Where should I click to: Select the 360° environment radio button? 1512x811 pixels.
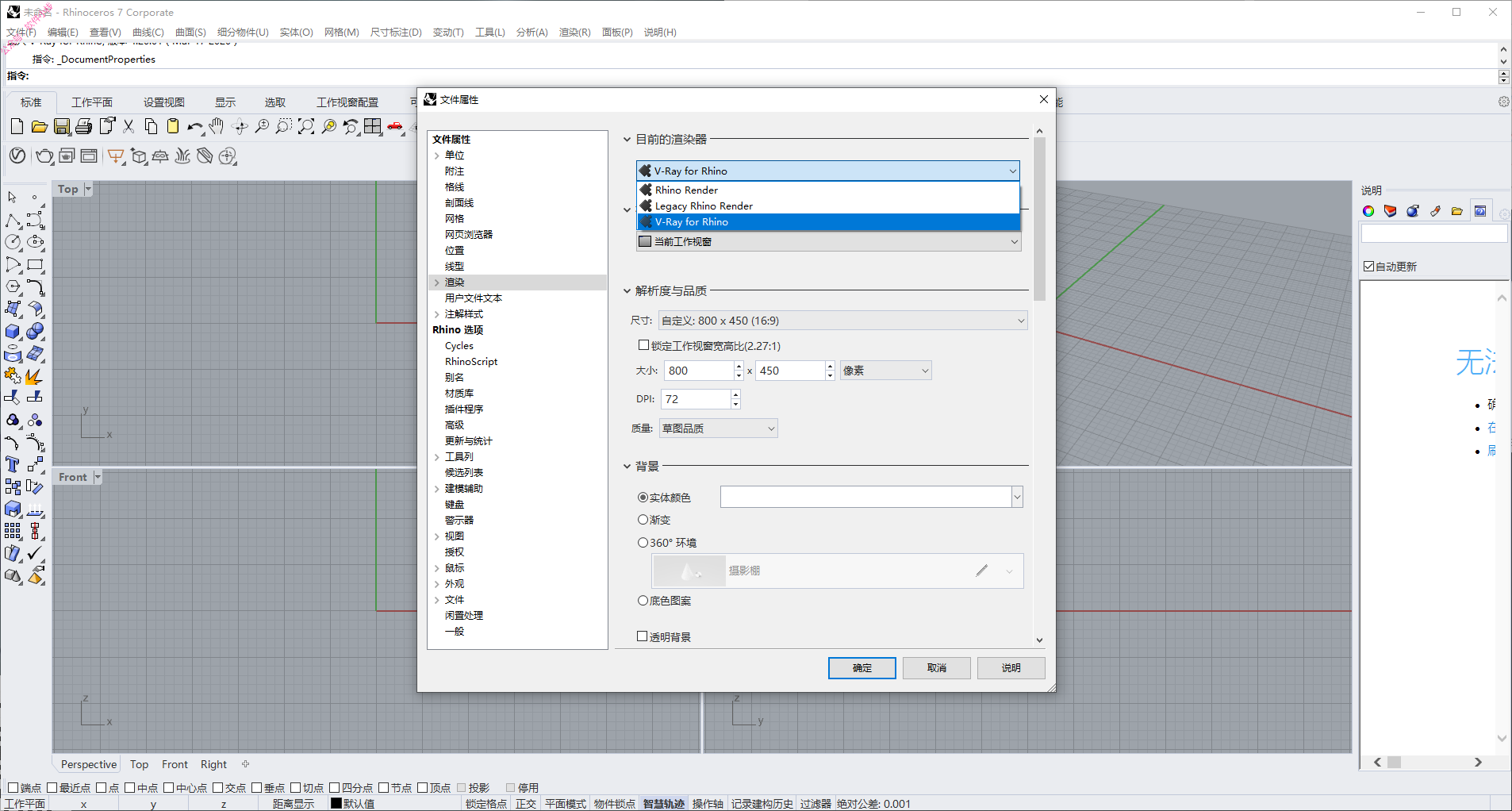click(643, 543)
